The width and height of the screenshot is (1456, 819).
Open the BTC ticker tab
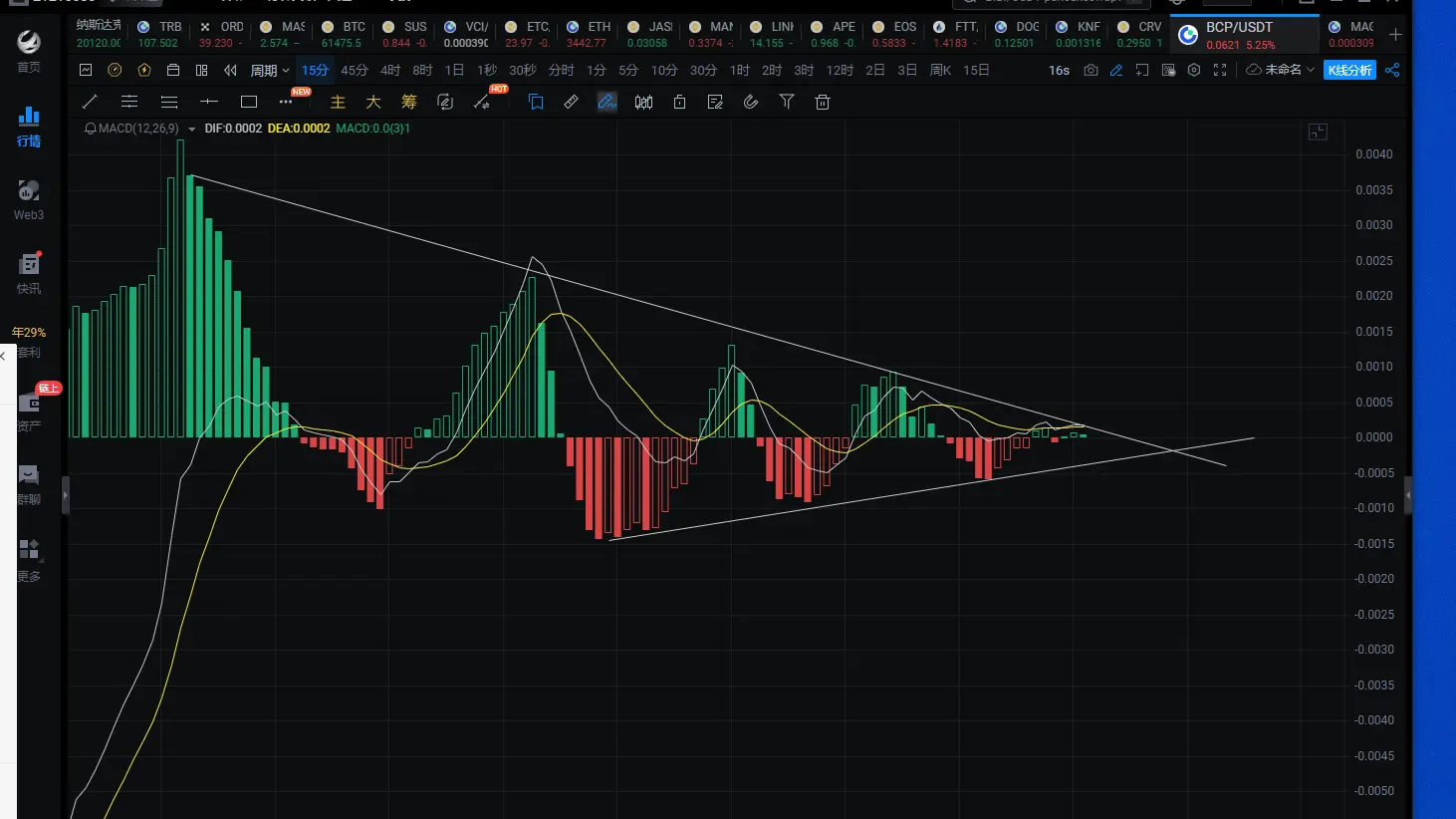pyautogui.click(x=343, y=34)
